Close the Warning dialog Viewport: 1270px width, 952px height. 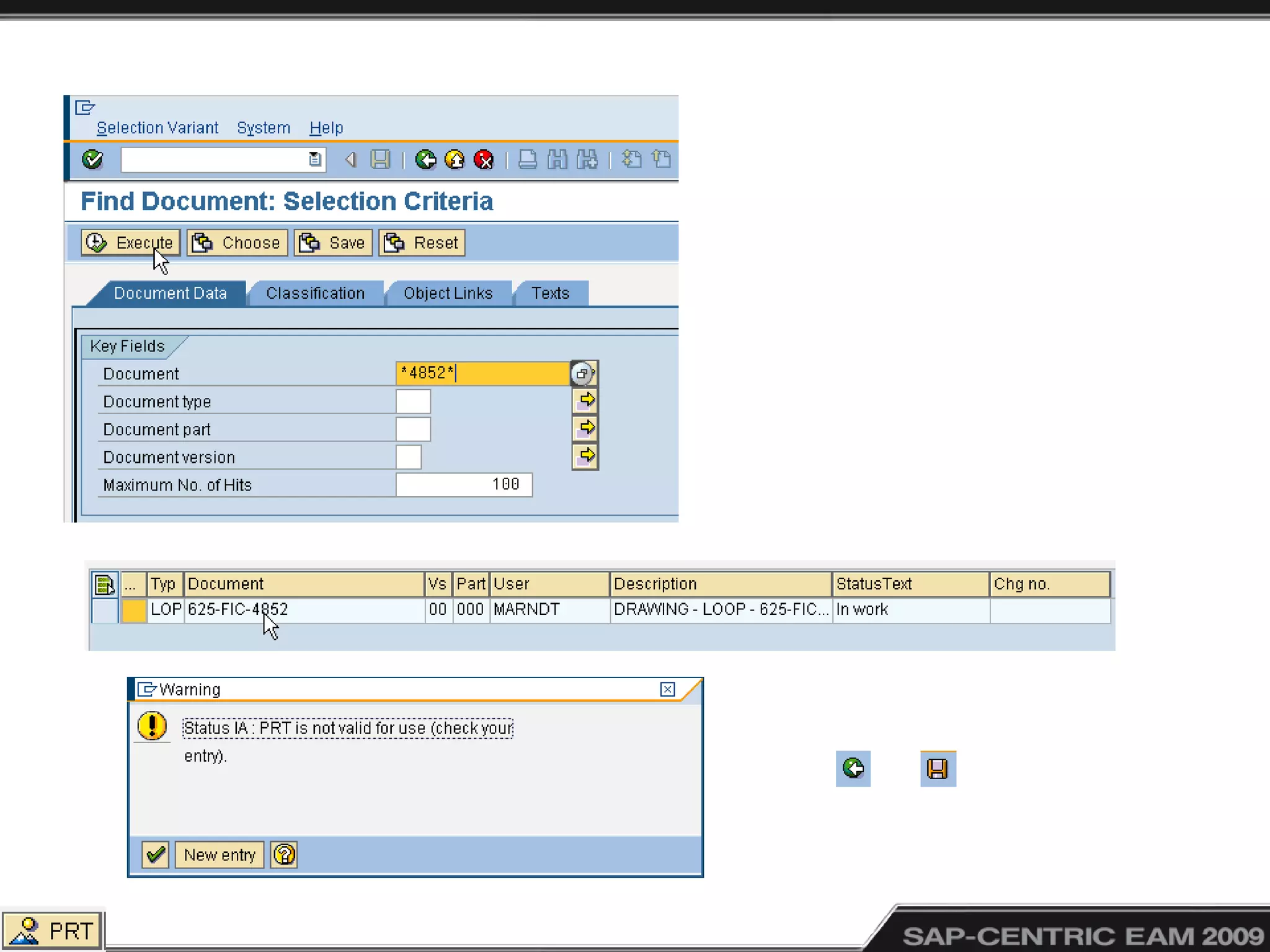click(667, 689)
